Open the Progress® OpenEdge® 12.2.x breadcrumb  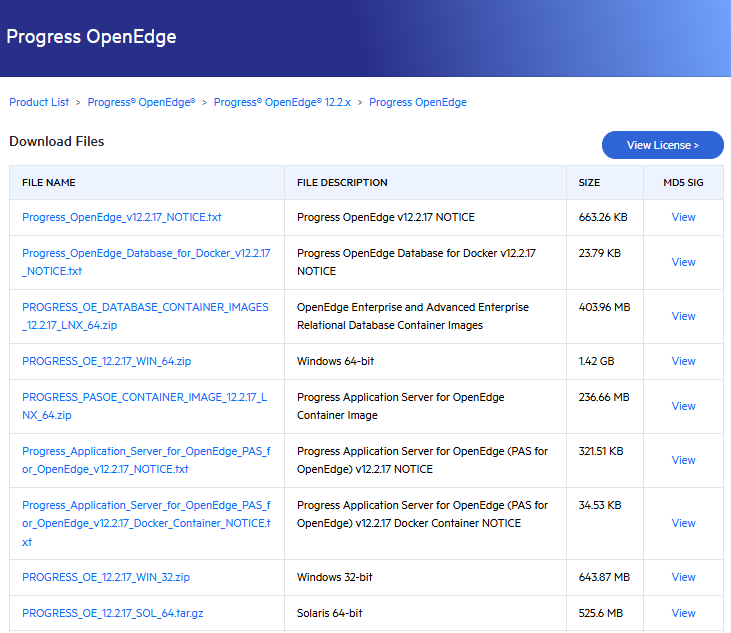click(x=282, y=102)
